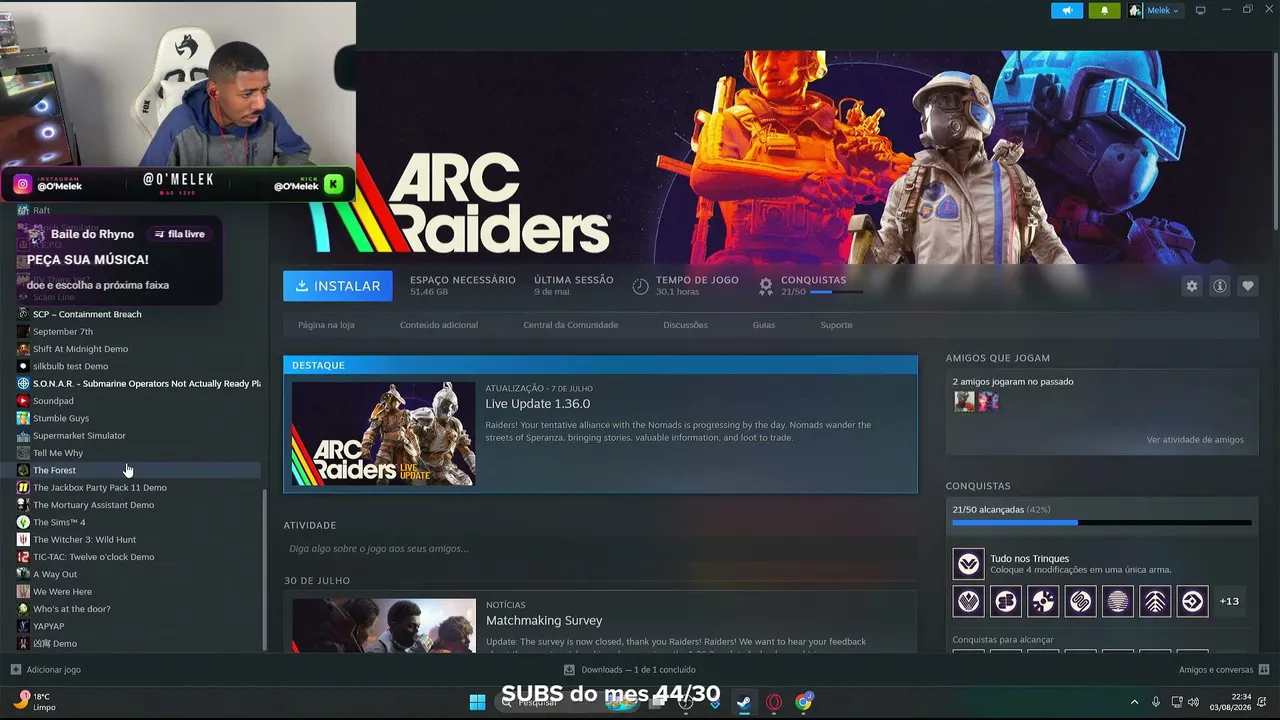Select TIC-TAC: Twelve o'clock Demo
The image size is (1280, 720).
93,557
